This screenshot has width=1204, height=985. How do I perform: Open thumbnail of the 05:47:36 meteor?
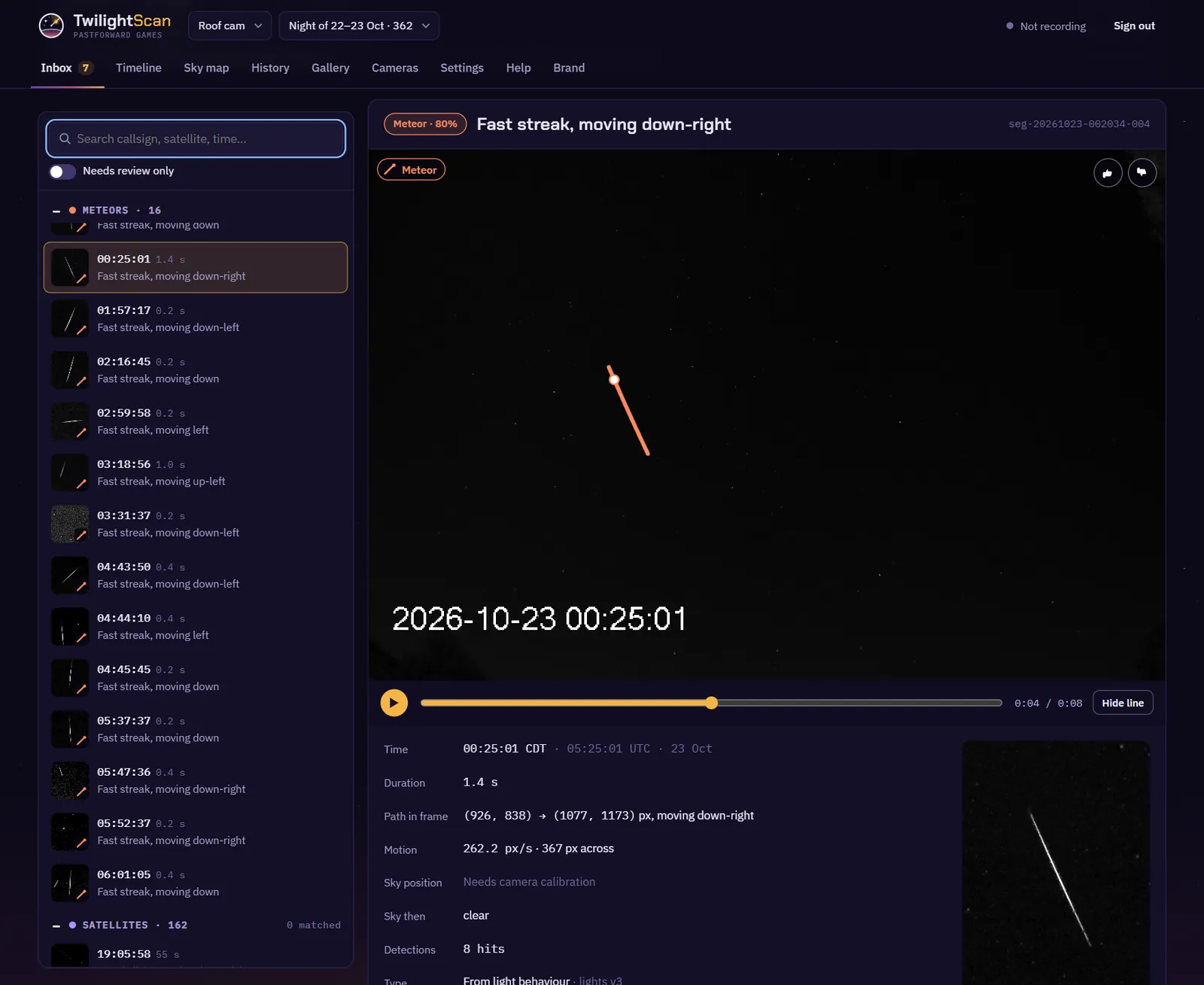[70, 780]
